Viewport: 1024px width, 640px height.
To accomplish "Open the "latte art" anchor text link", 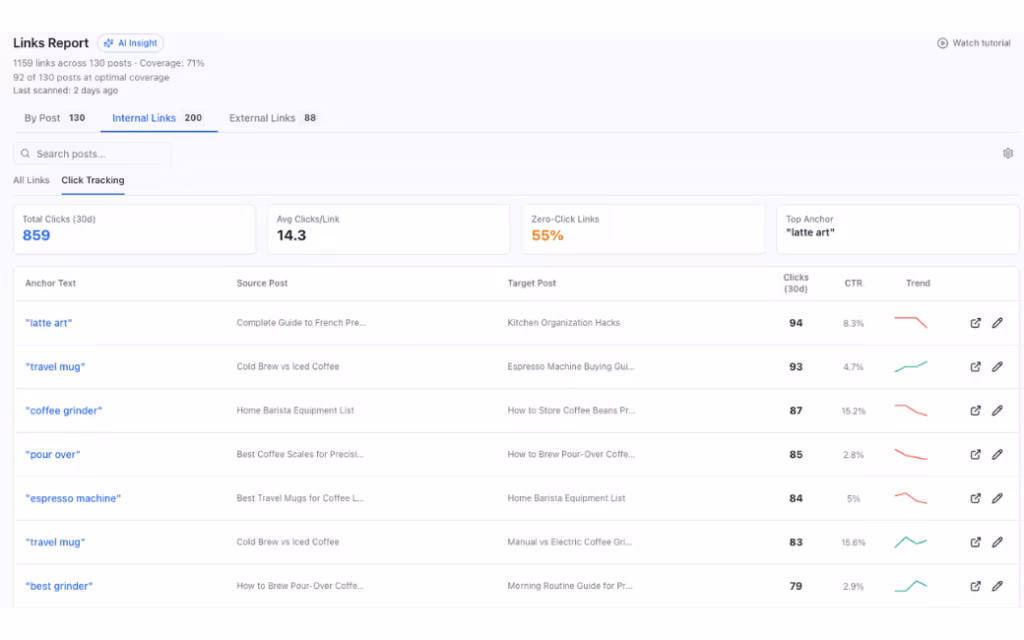I will pos(49,323).
